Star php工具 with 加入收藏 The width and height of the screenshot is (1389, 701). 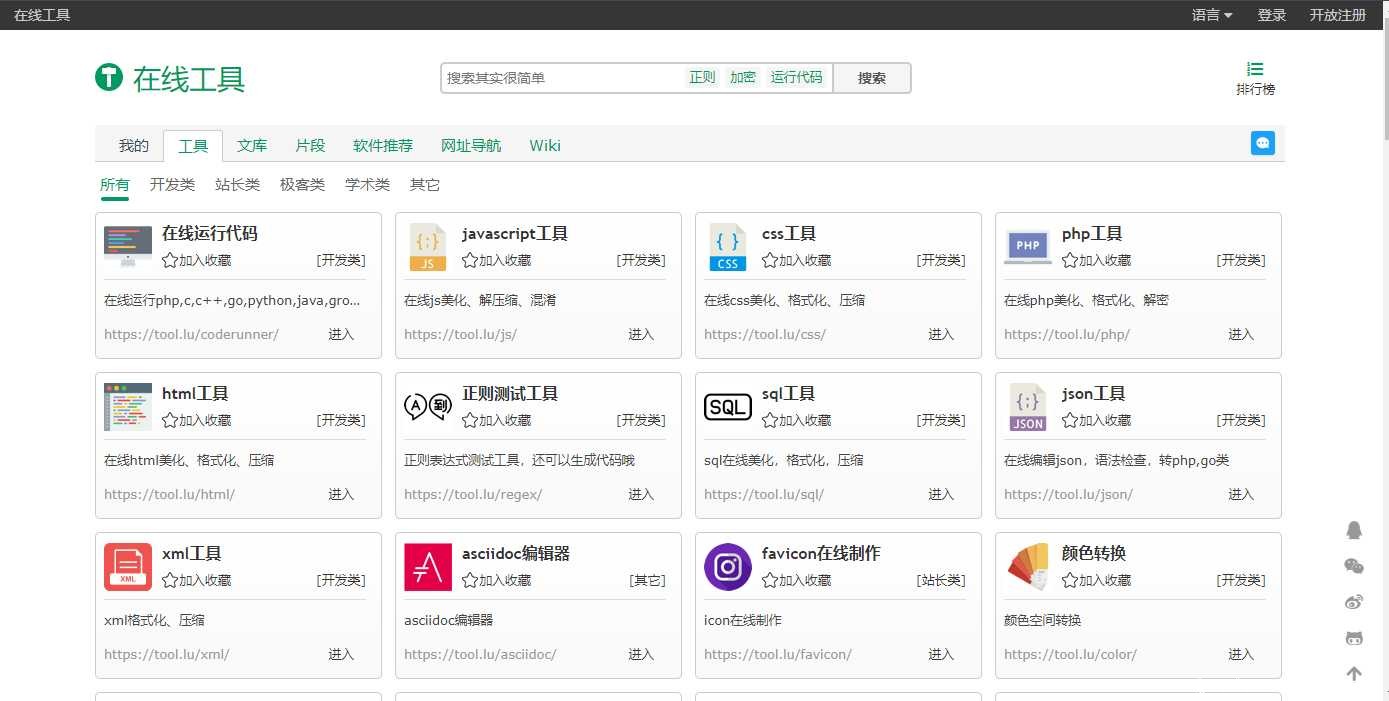click(1097, 260)
